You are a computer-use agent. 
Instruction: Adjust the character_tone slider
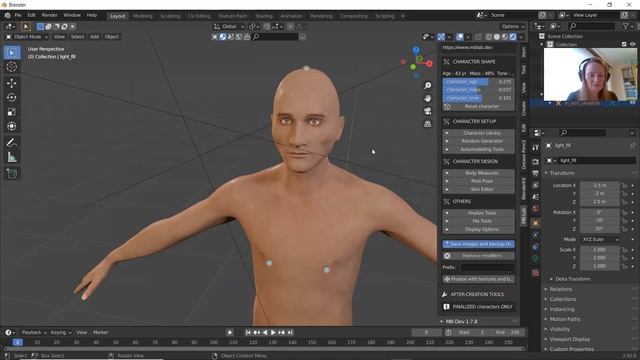pos(478,98)
